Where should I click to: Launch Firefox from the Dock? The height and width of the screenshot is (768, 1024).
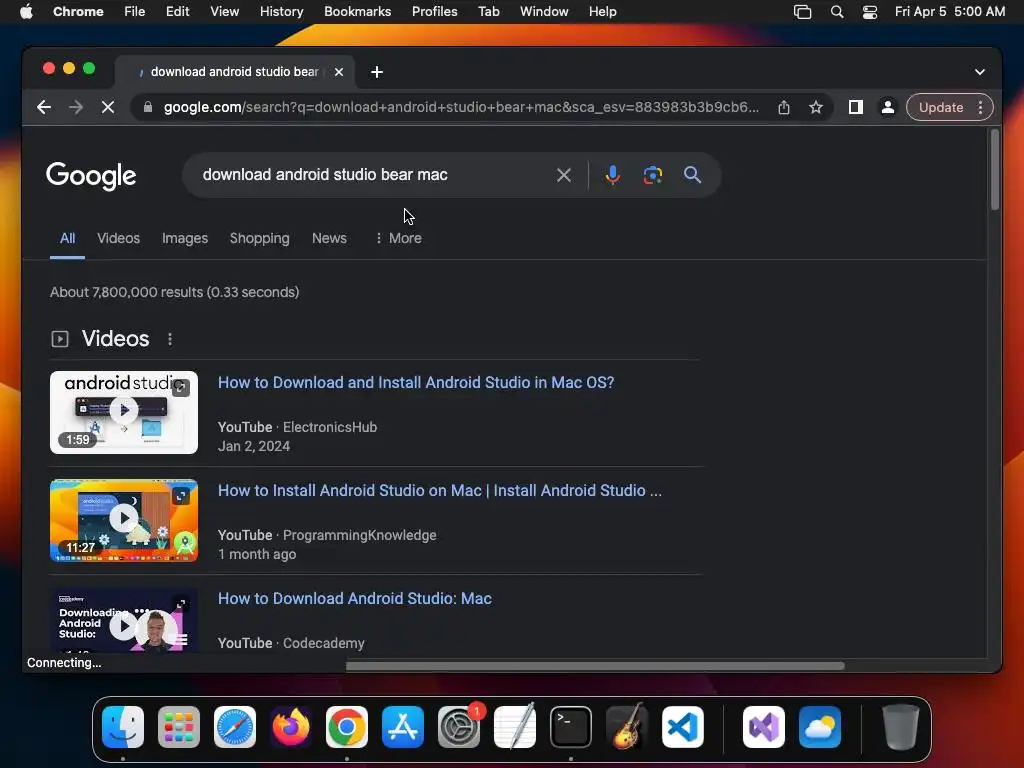pyautogui.click(x=291, y=727)
